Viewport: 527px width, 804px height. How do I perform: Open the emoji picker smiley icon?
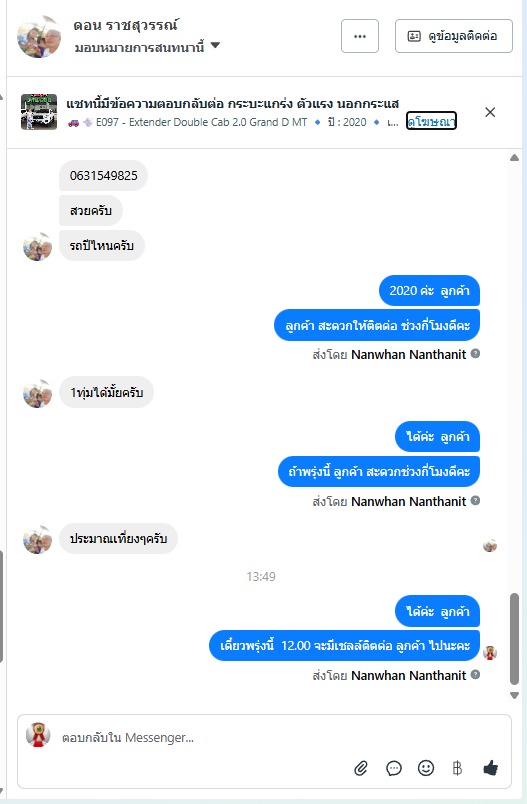(x=426, y=768)
